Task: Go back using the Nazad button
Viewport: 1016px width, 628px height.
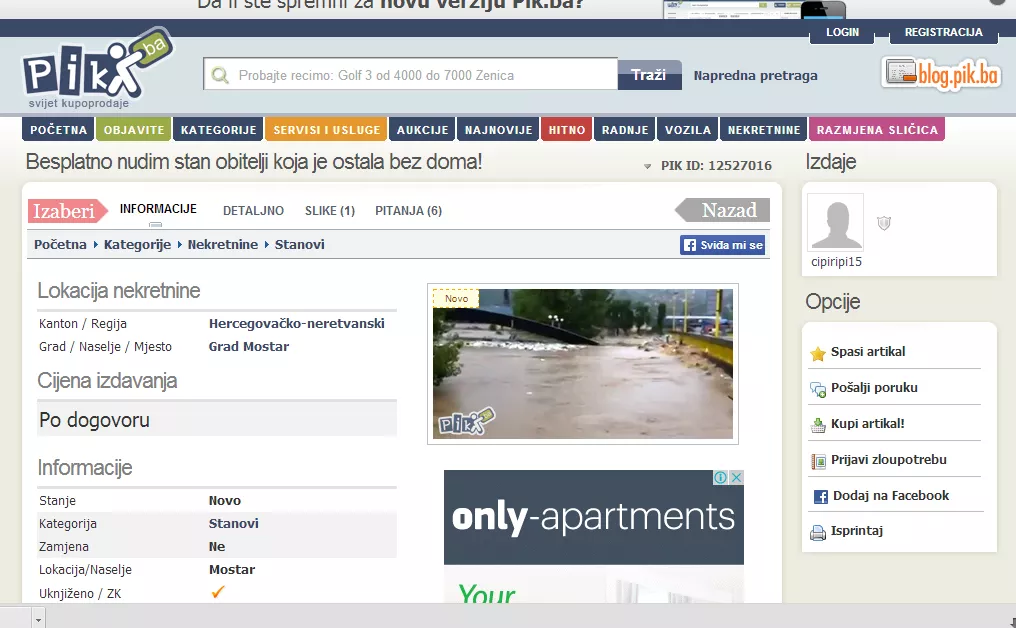Action: [724, 210]
